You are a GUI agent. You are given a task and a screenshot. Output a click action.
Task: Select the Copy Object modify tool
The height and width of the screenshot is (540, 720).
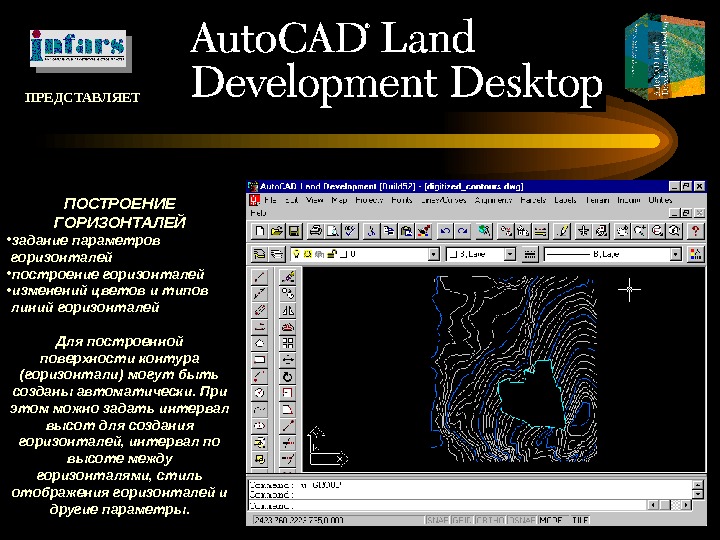pyautogui.click(x=288, y=293)
